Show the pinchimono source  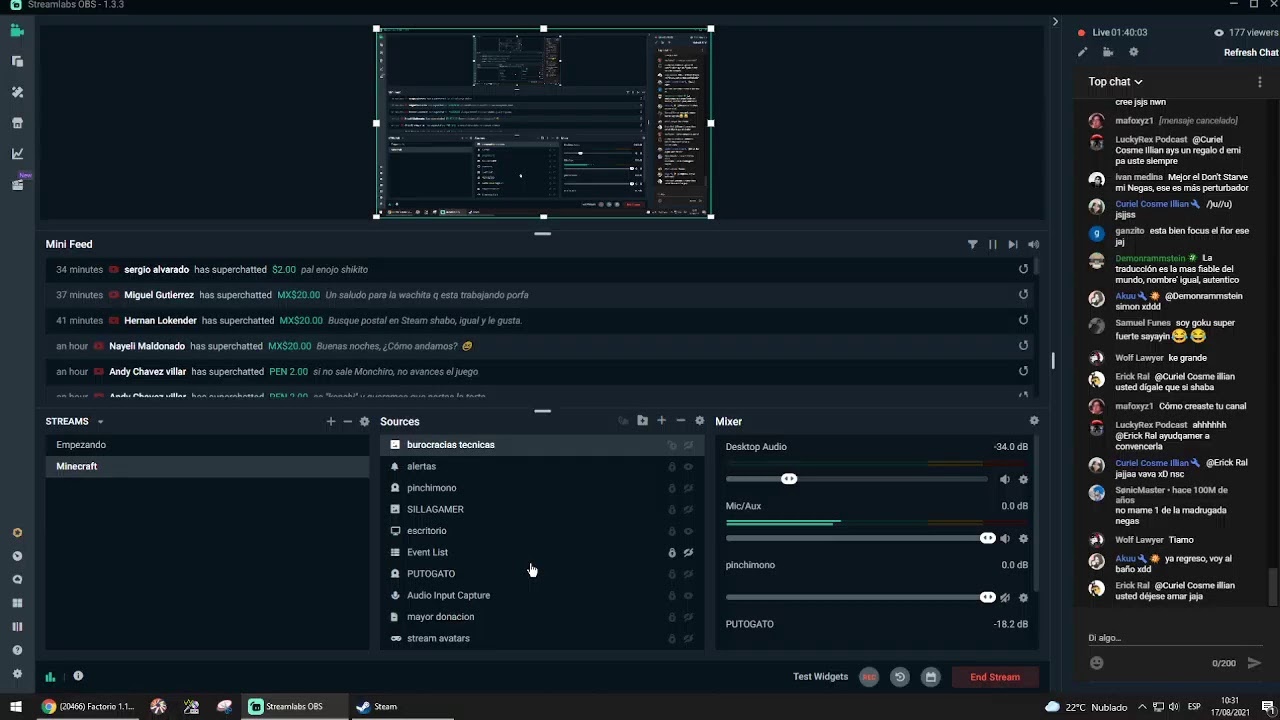point(688,488)
